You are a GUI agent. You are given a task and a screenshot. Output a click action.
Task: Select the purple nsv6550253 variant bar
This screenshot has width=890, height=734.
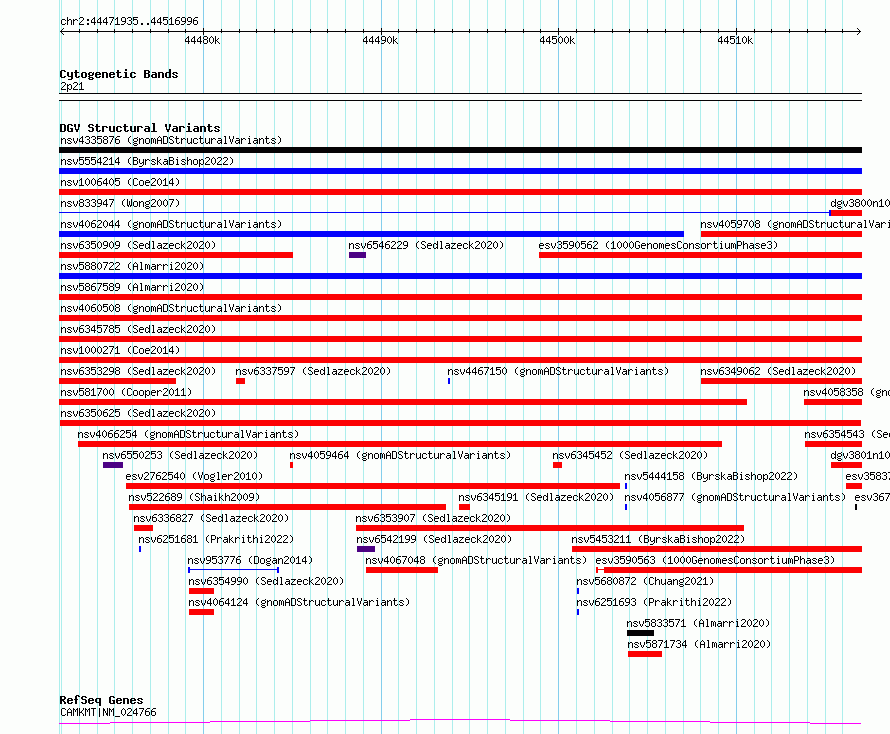click(113, 465)
